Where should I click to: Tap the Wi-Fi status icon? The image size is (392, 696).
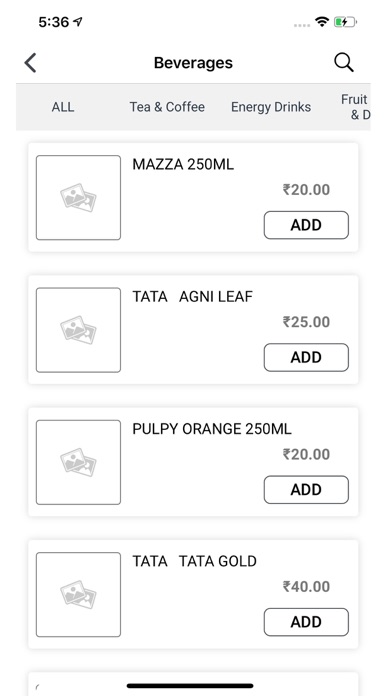[x=321, y=21]
